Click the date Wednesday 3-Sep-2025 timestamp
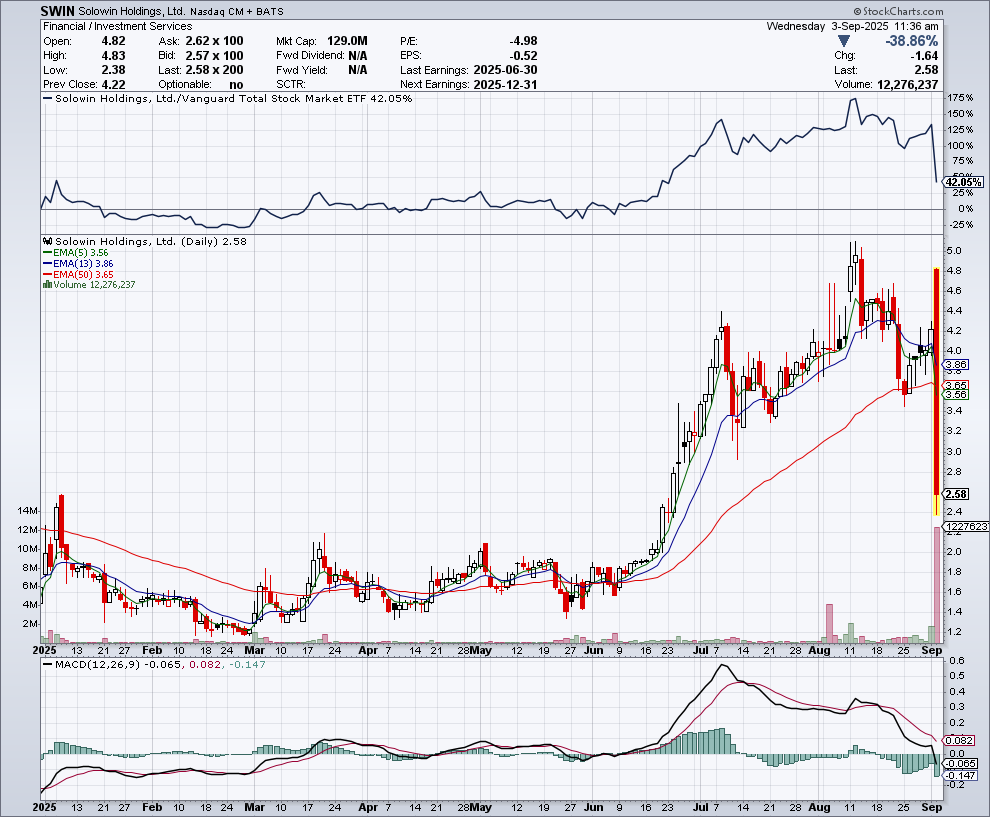Image resolution: width=990 pixels, height=817 pixels. point(852,27)
